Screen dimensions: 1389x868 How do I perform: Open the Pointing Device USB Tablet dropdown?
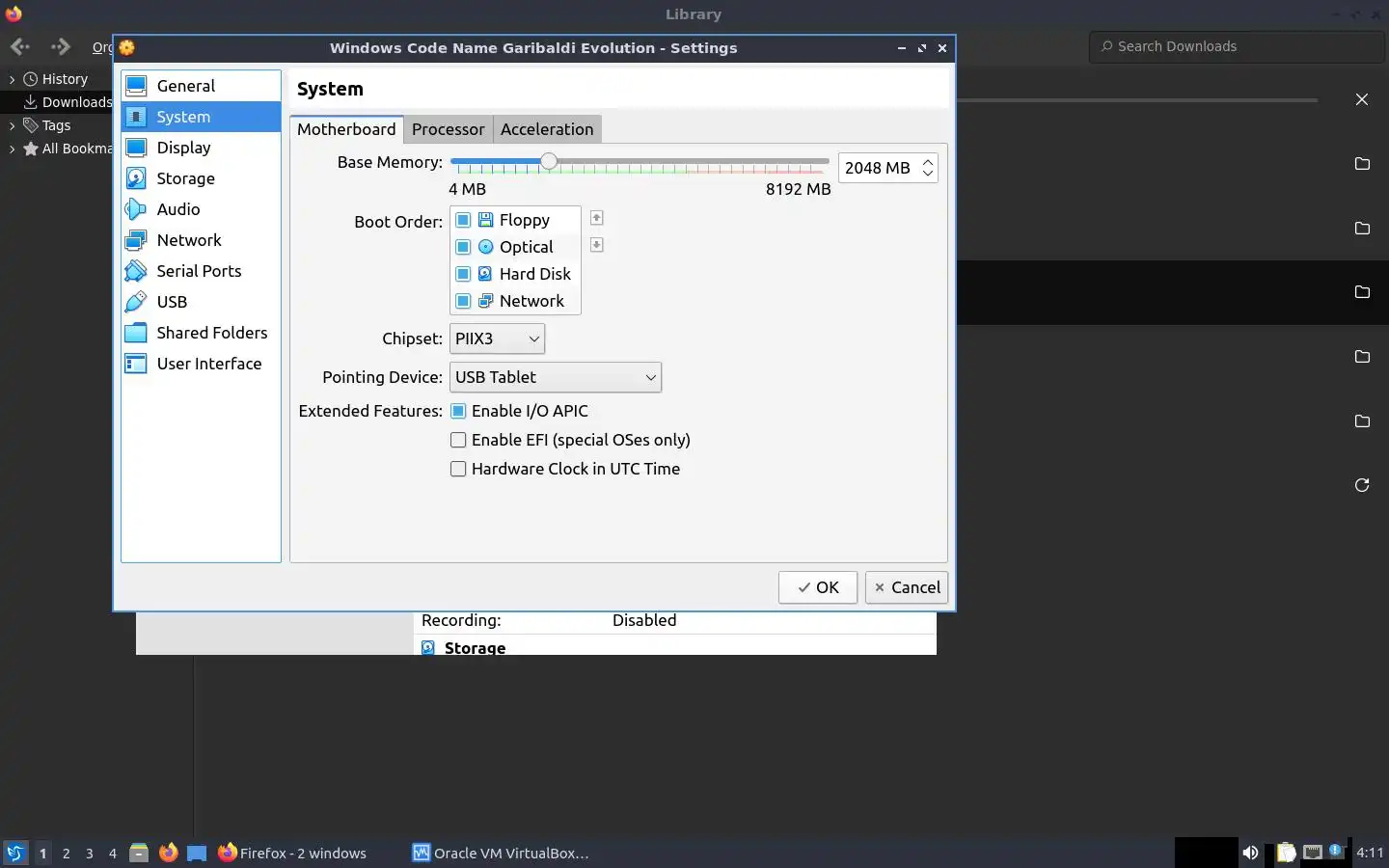pos(556,377)
